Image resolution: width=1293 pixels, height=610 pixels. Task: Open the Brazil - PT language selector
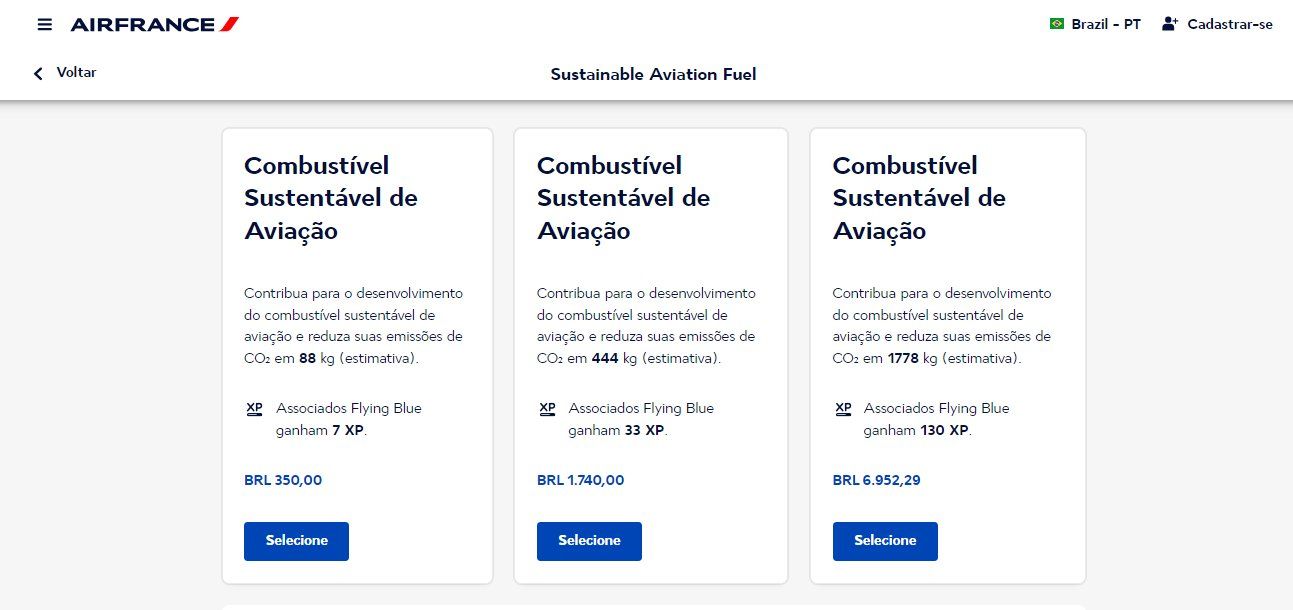click(1095, 24)
